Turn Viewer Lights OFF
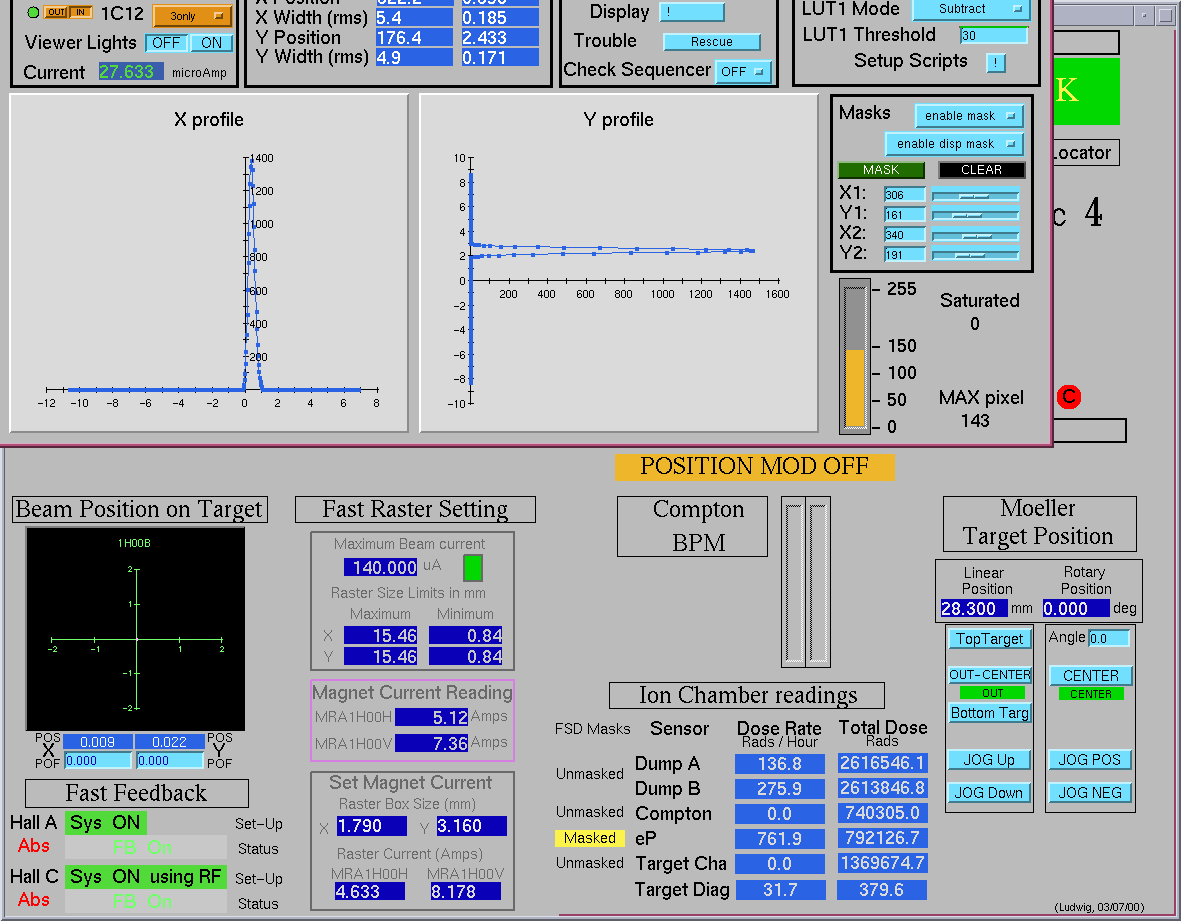The height and width of the screenshot is (921, 1181). pyautogui.click(x=166, y=43)
